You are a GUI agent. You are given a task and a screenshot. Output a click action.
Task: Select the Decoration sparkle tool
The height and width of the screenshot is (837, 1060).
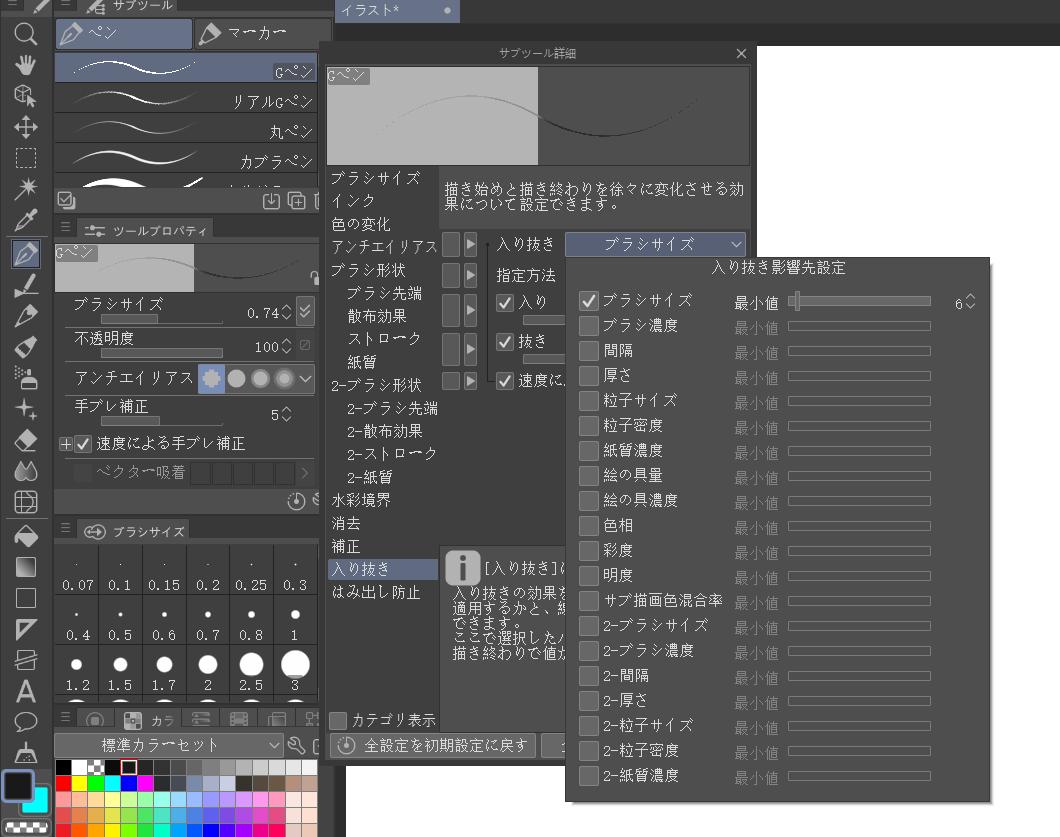[26, 409]
